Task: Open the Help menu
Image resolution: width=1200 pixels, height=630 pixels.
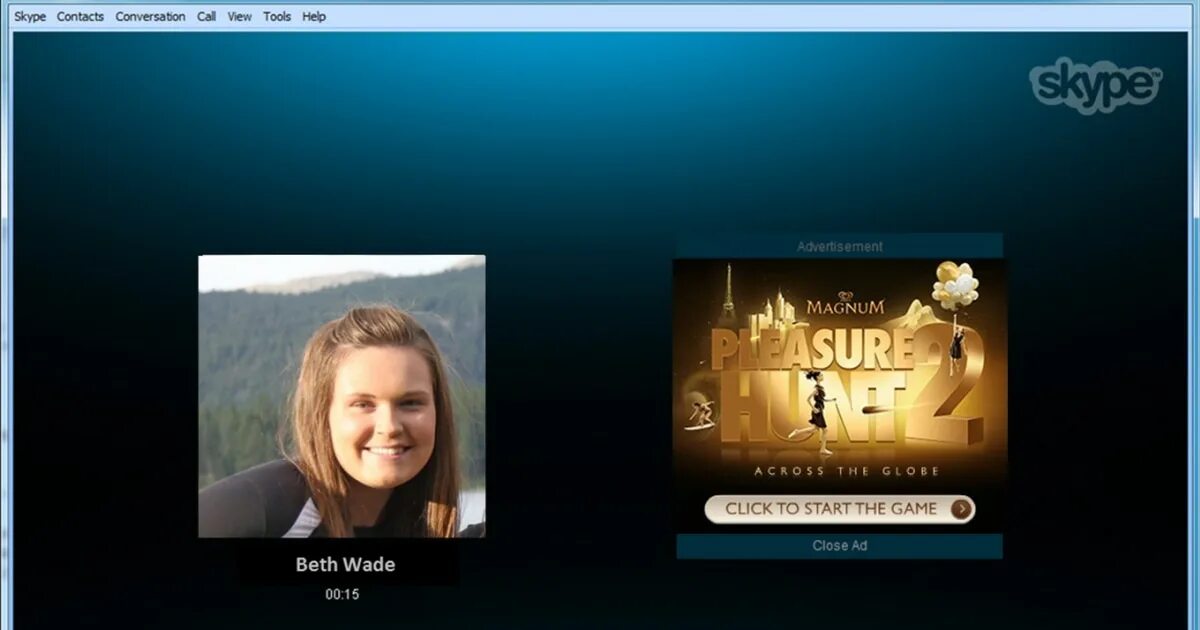Action: [314, 16]
